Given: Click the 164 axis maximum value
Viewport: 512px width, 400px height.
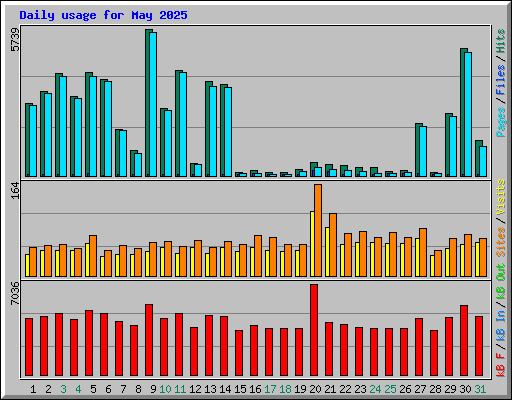Looking at the screenshot, I should [15, 191].
